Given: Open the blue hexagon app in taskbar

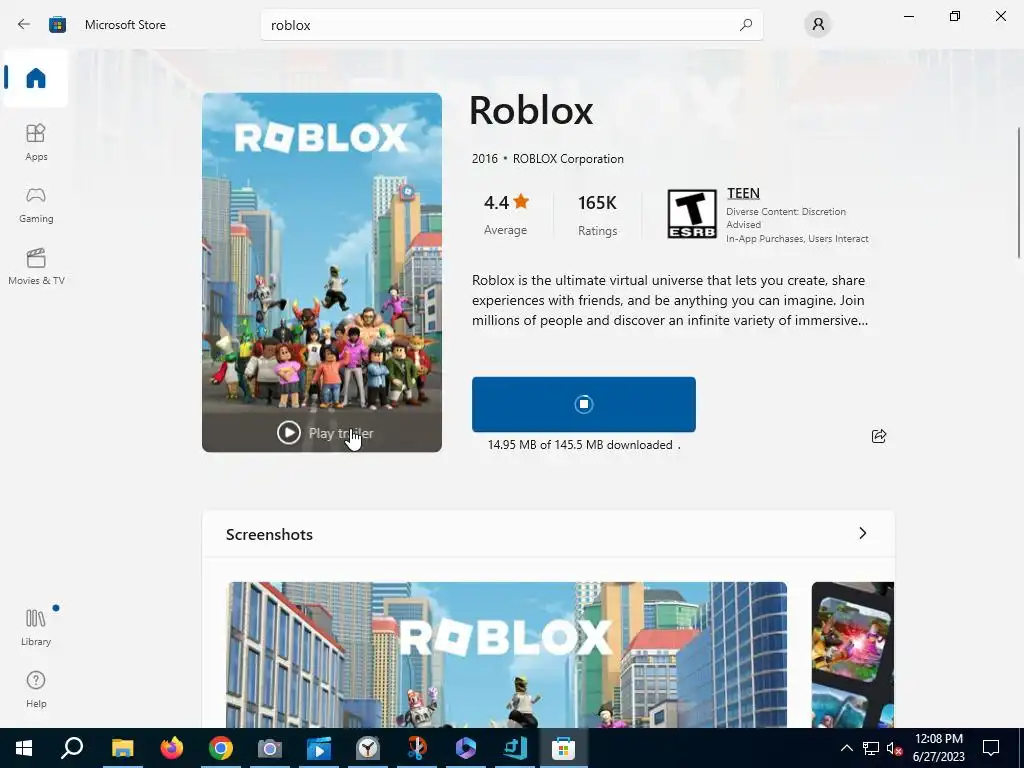Looking at the screenshot, I should click(x=466, y=748).
